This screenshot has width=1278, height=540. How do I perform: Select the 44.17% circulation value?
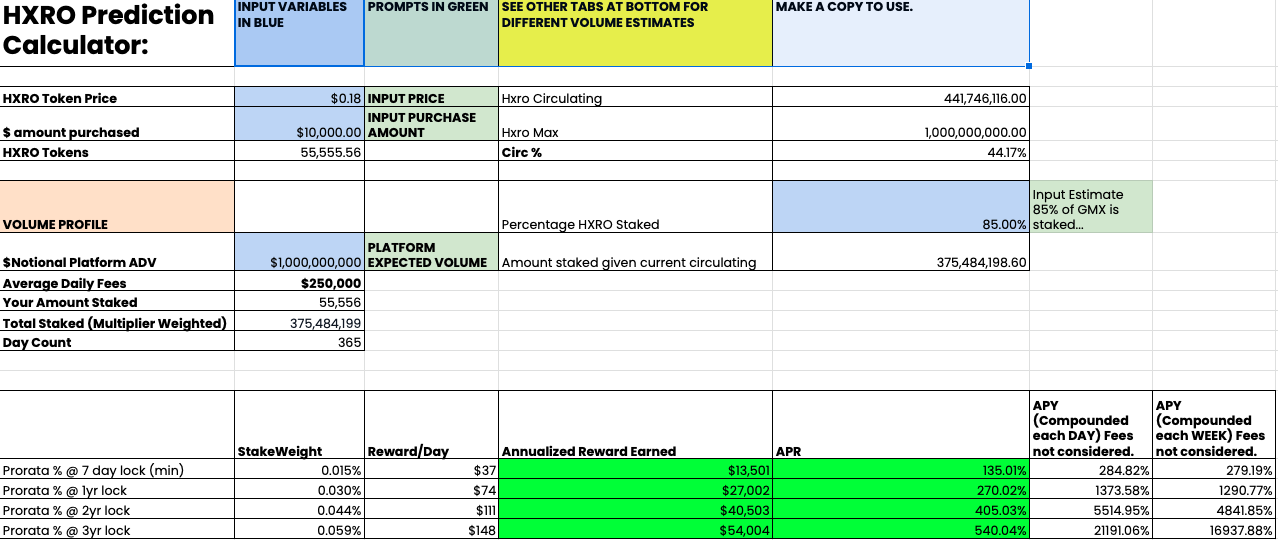(901, 152)
